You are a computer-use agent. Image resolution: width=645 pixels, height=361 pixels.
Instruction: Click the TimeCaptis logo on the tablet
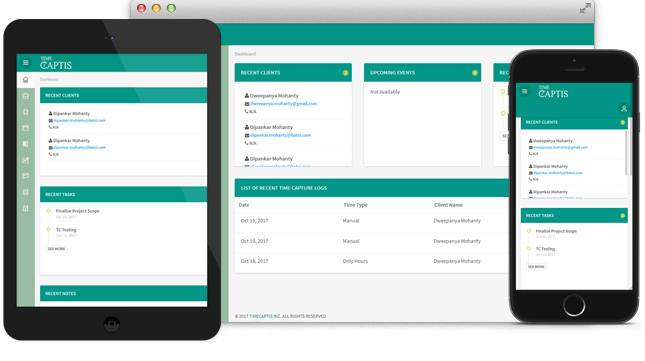(x=56, y=63)
